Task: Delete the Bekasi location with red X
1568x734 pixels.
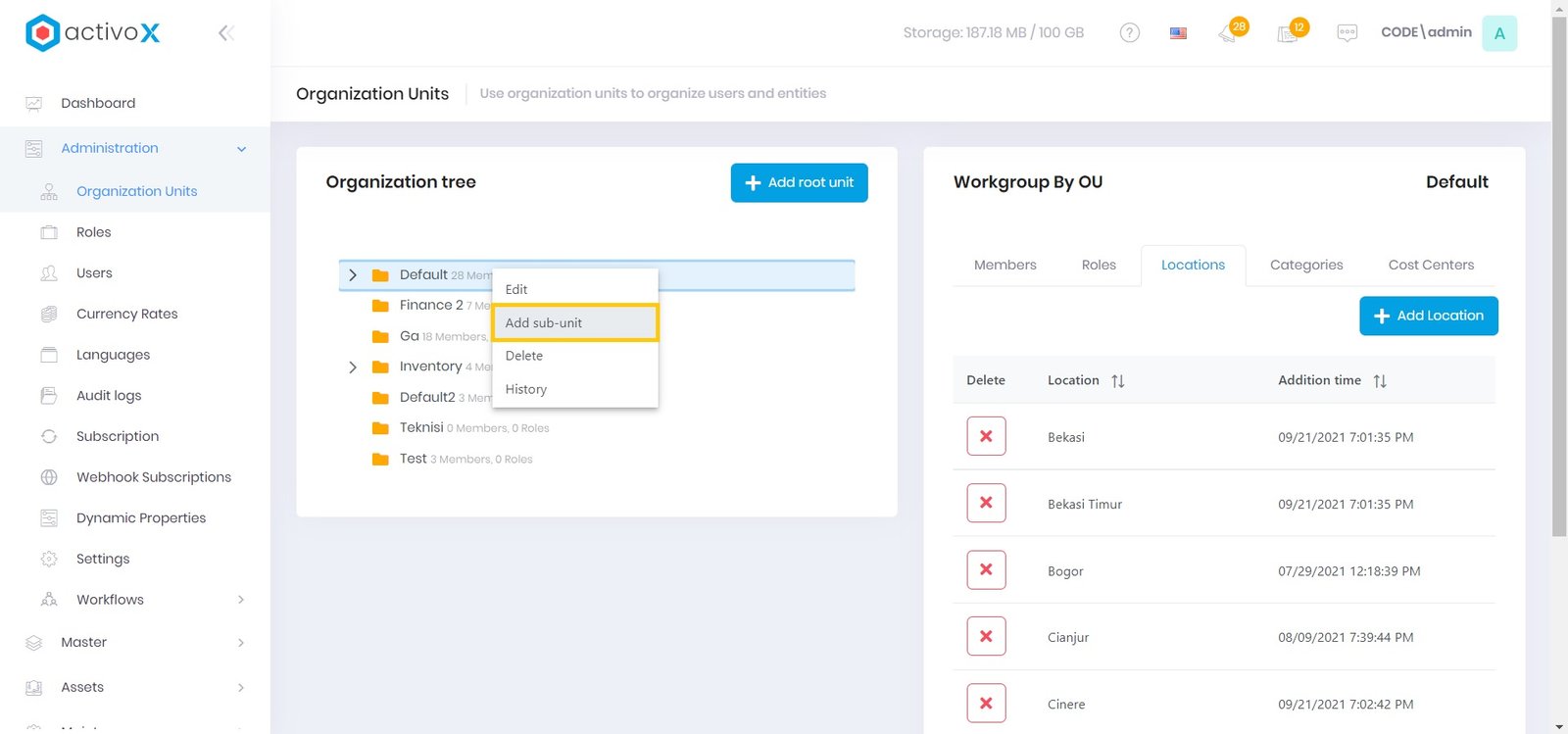Action: [x=986, y=436]
